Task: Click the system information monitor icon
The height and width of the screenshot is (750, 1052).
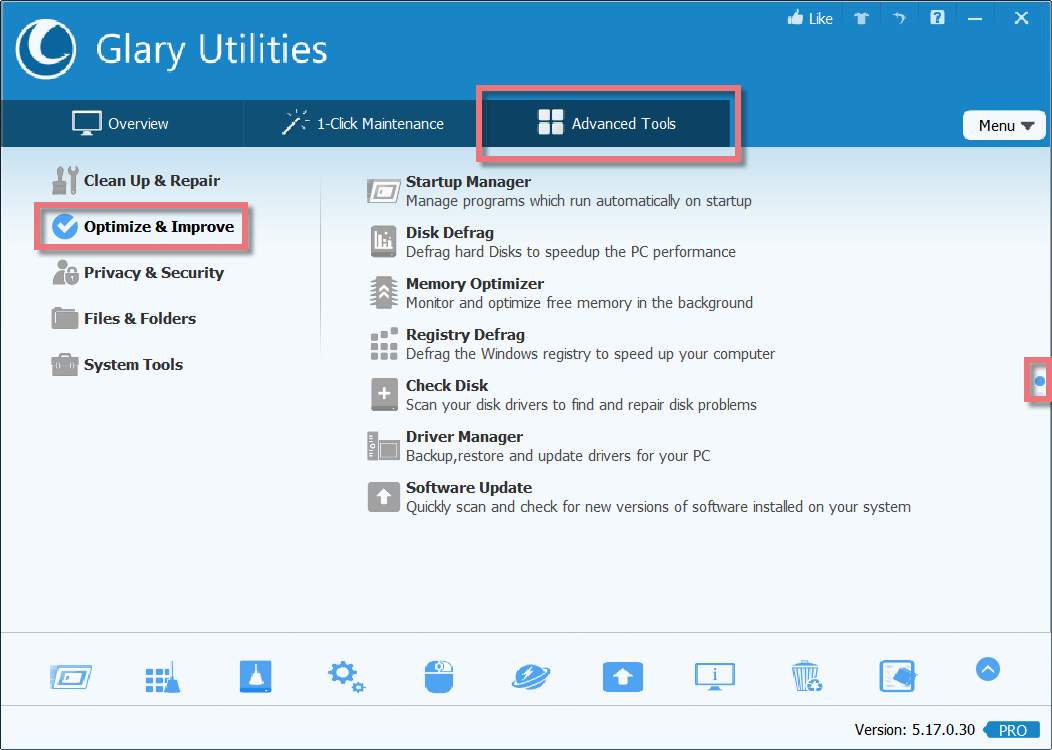Action: point(715,677)
